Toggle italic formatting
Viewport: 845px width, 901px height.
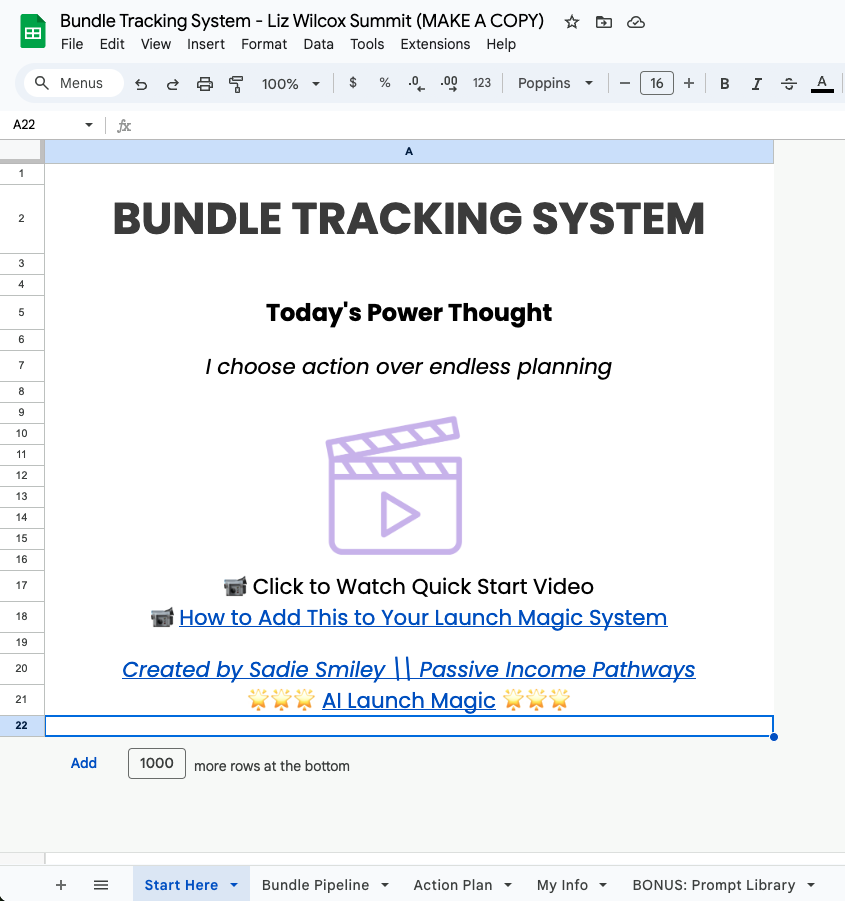click(x=756, y=84)
